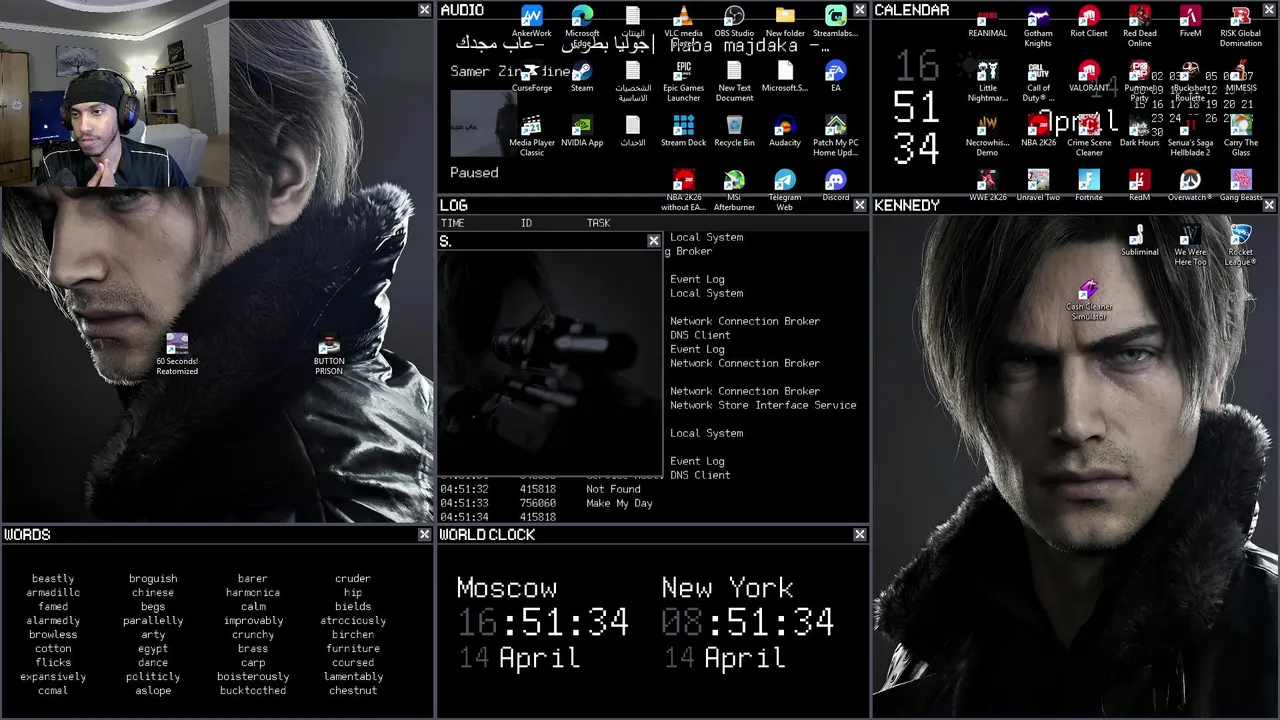
Task: Open RISK Global Domination shortcut
Action: click(x=1241, y=26)
